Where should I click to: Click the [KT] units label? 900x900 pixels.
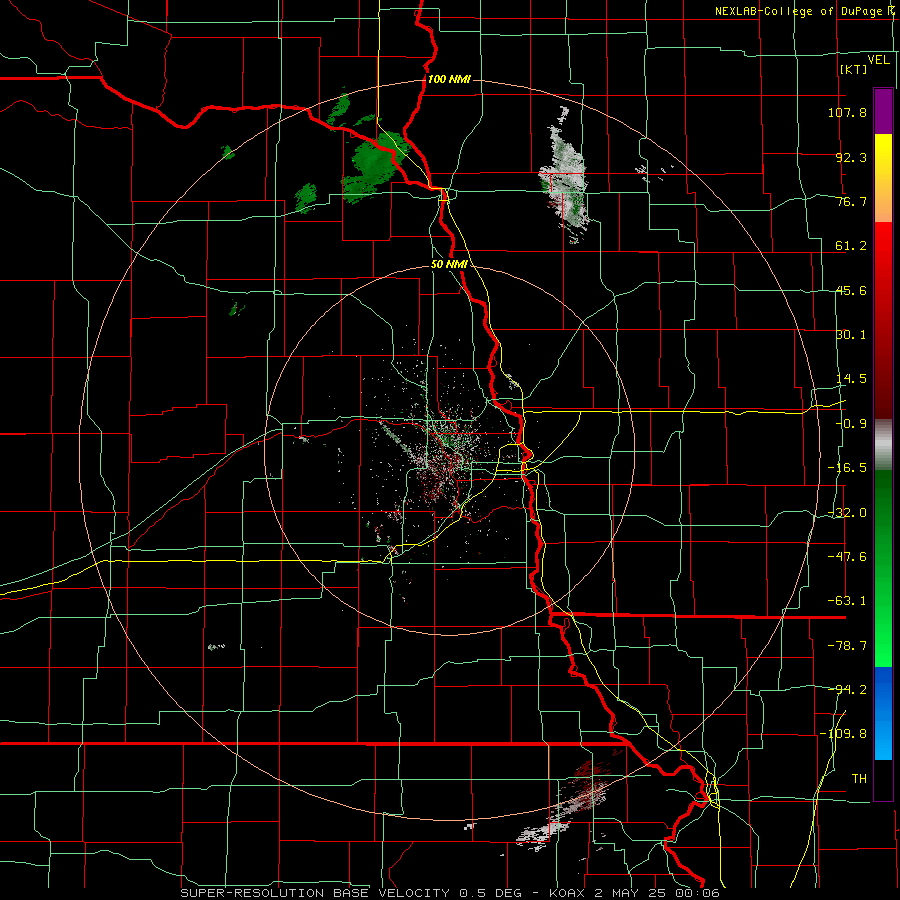(853, 69)
